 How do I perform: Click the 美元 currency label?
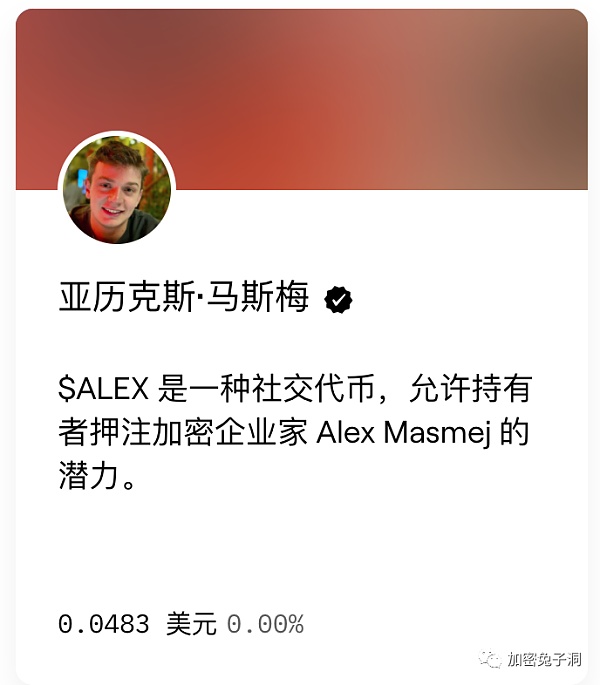(x=191, y=623)
